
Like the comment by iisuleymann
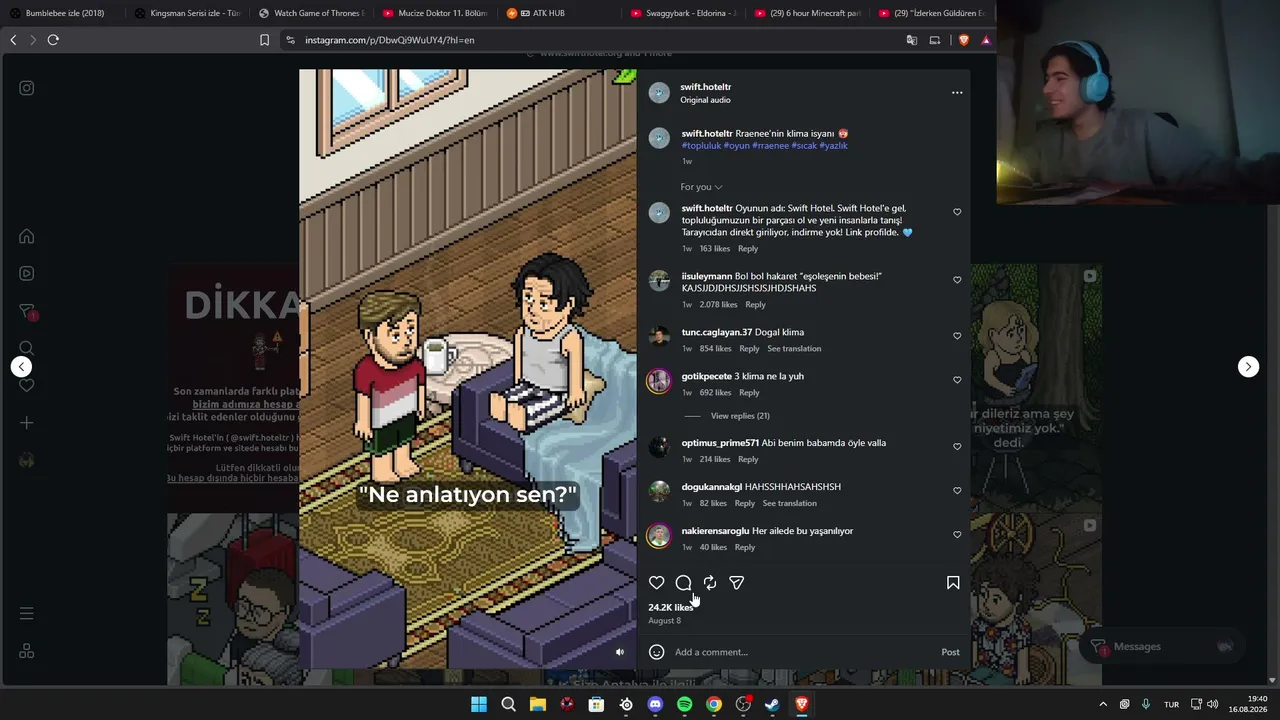pyautogui.click(x=957, y=280)
